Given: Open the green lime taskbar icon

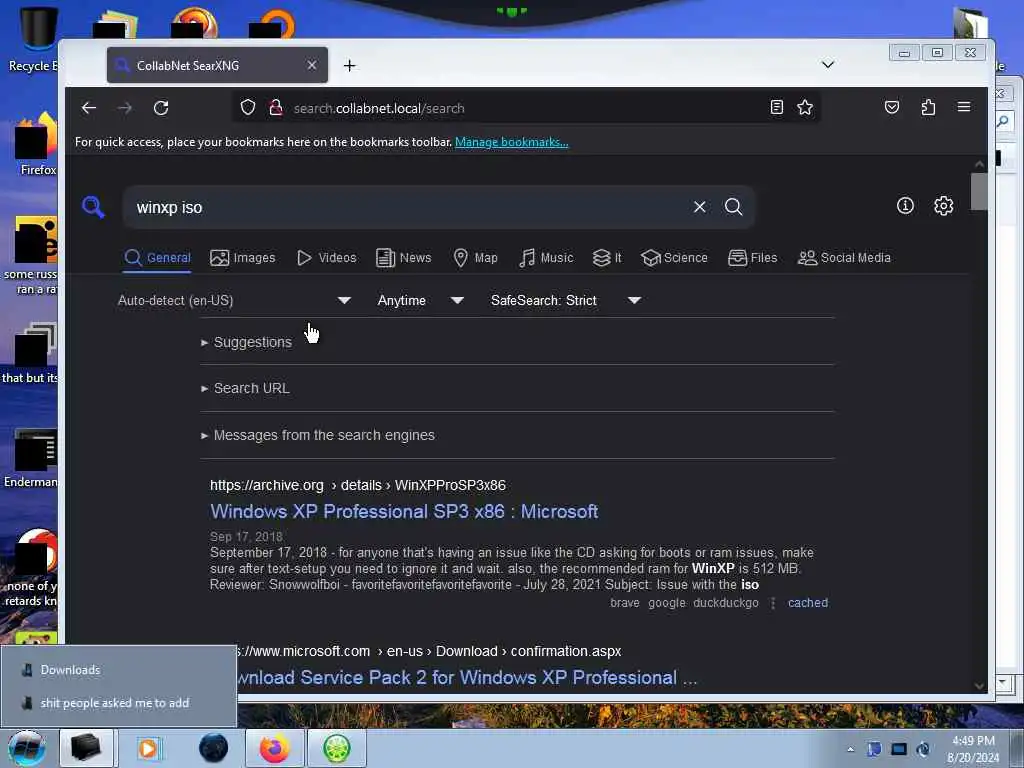Looking at the screenshot, I should [x=336, y=748].
